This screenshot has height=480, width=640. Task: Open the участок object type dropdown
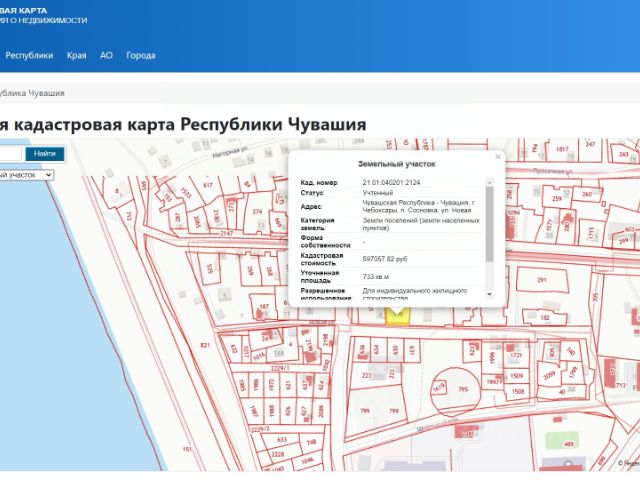(x=26, y=175)
